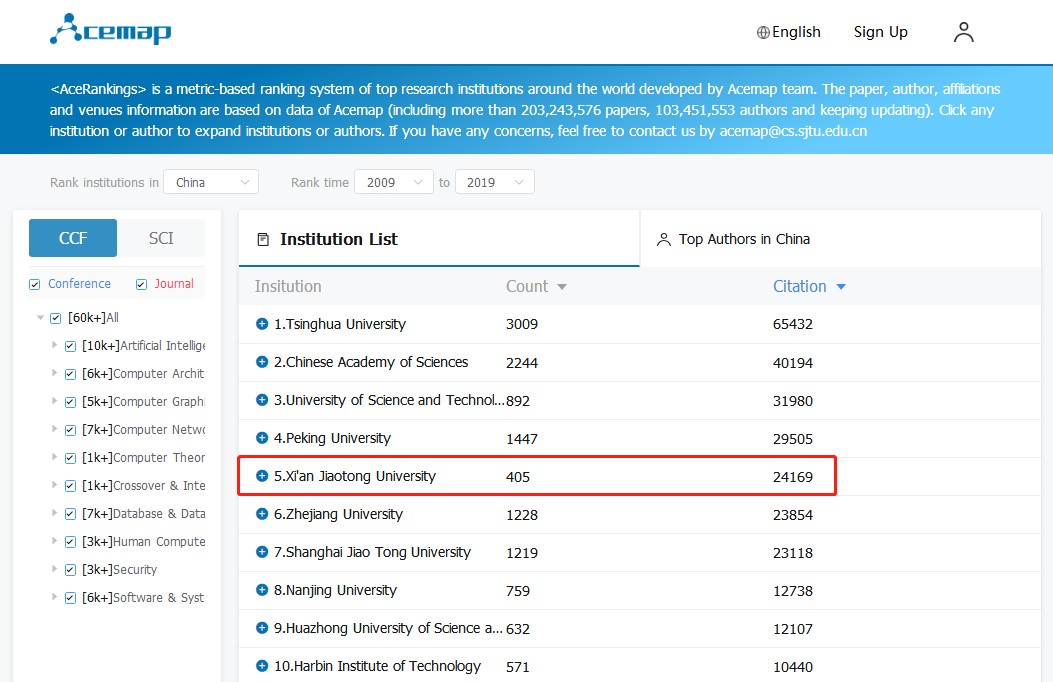Viewport: 1053px width, 682px height.
Task: Open the 2019 end year dropdown
Action: [x=494, y=182]
